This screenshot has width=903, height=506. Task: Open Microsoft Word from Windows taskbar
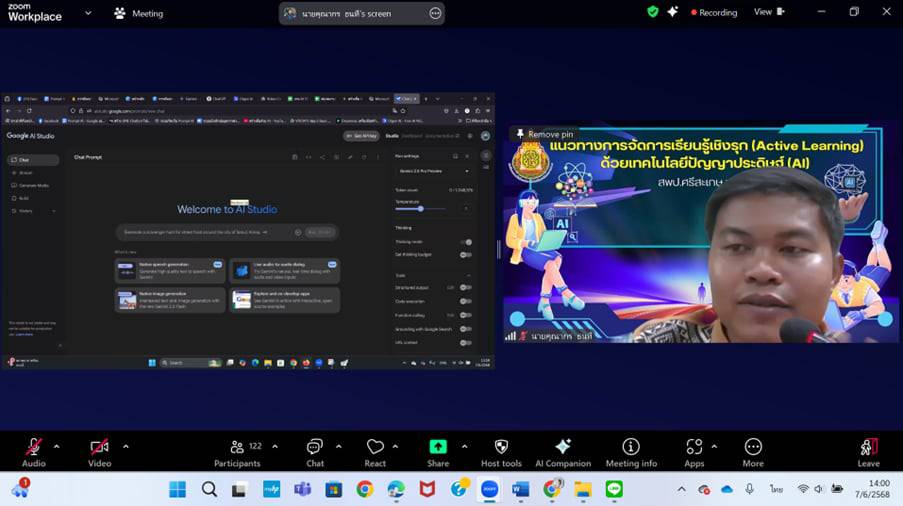[520, 489]
